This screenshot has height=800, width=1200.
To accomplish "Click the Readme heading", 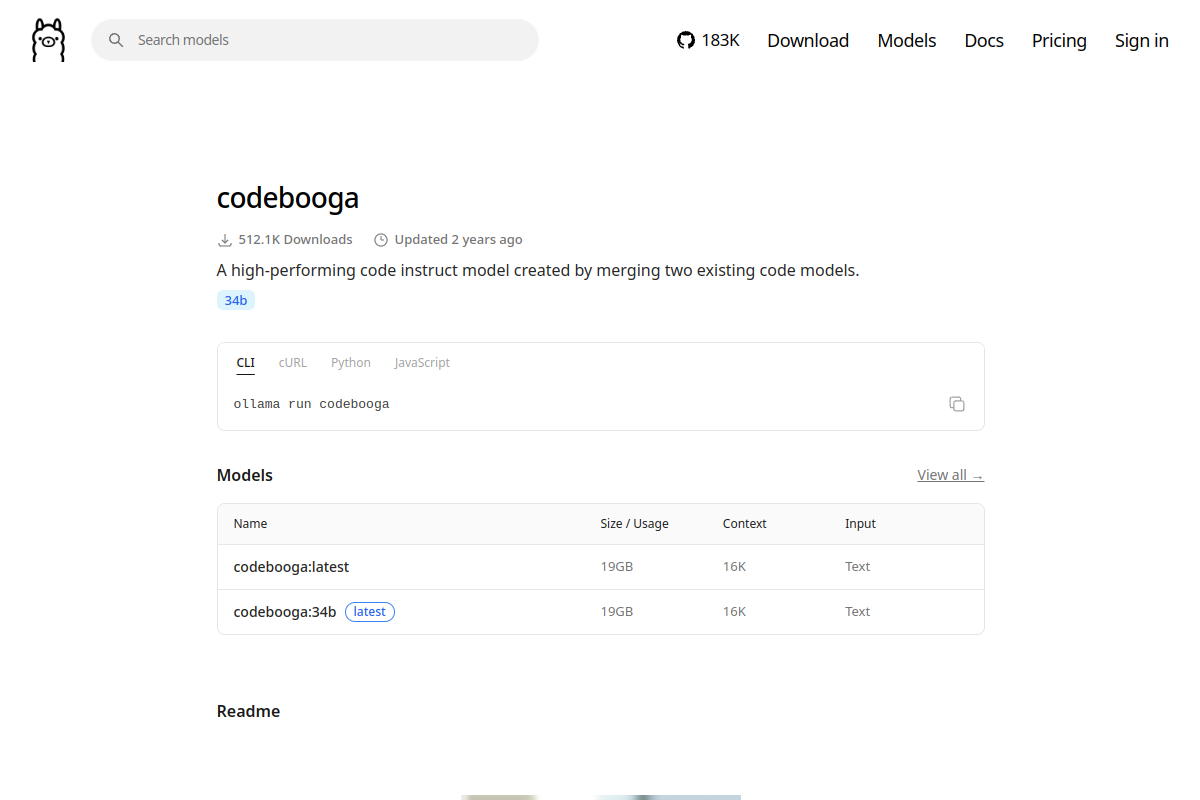I will coord(248,711).
